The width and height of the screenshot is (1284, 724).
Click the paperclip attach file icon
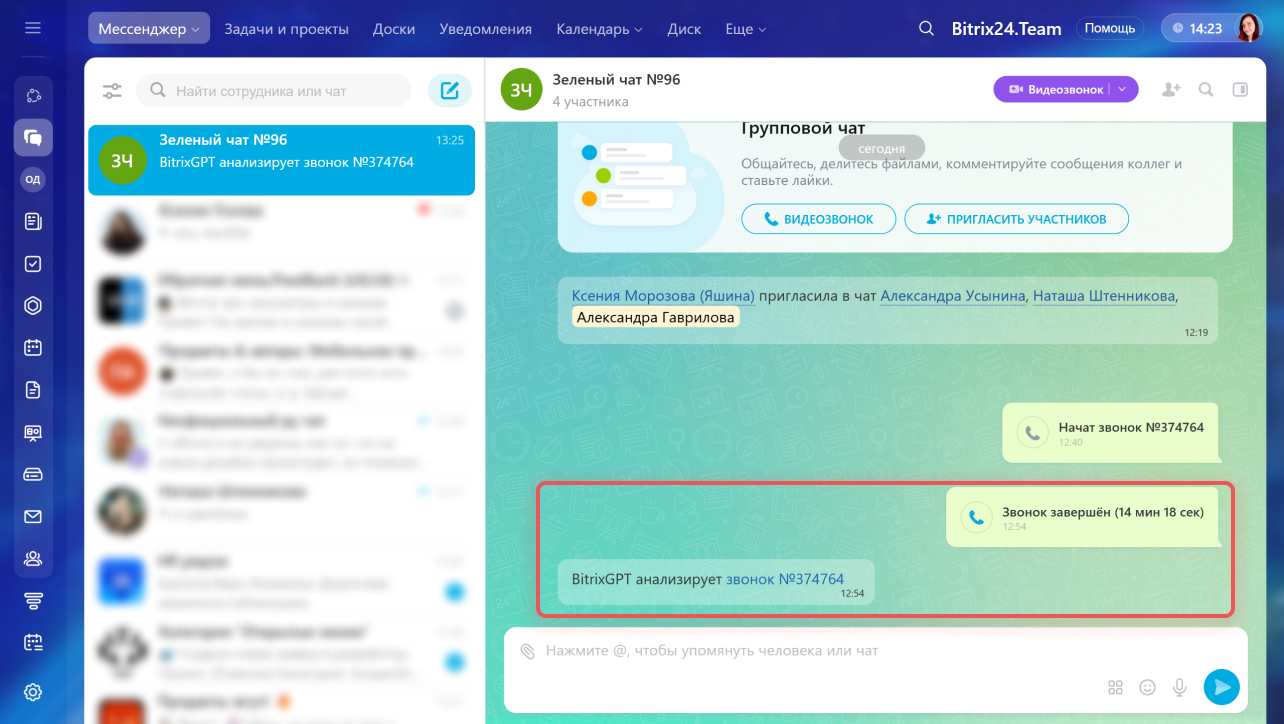click(x=528, y=651)
